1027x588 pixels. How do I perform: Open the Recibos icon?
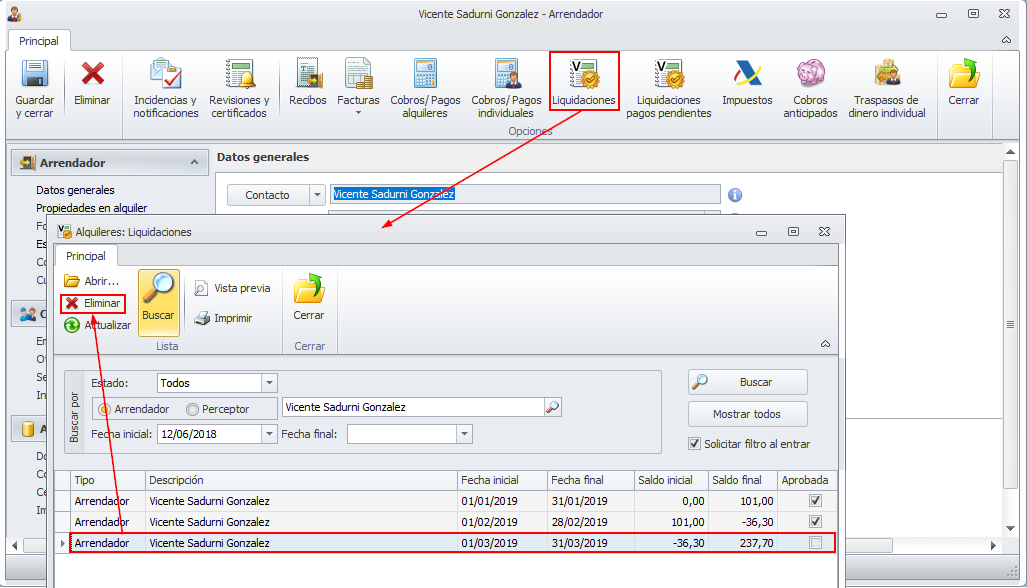point(308,76)
